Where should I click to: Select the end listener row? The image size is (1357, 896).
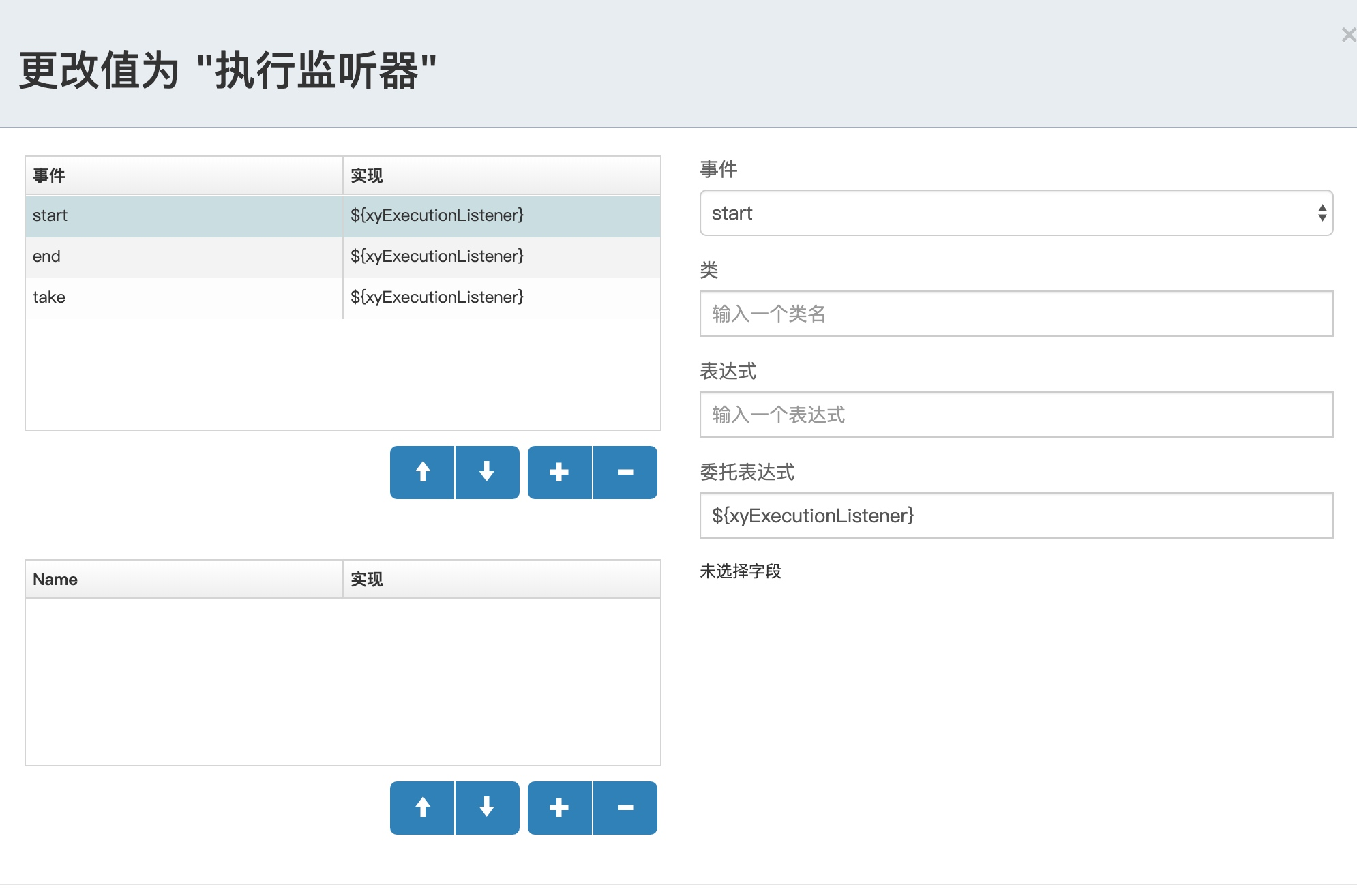pyautogui.click(x=184, y=257)
